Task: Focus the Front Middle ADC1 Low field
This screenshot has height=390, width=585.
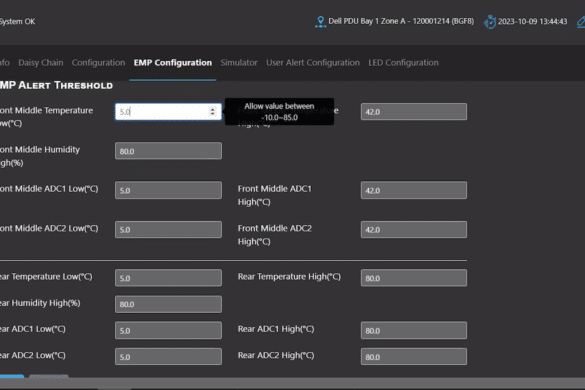Action: click(x=168, y=190)
